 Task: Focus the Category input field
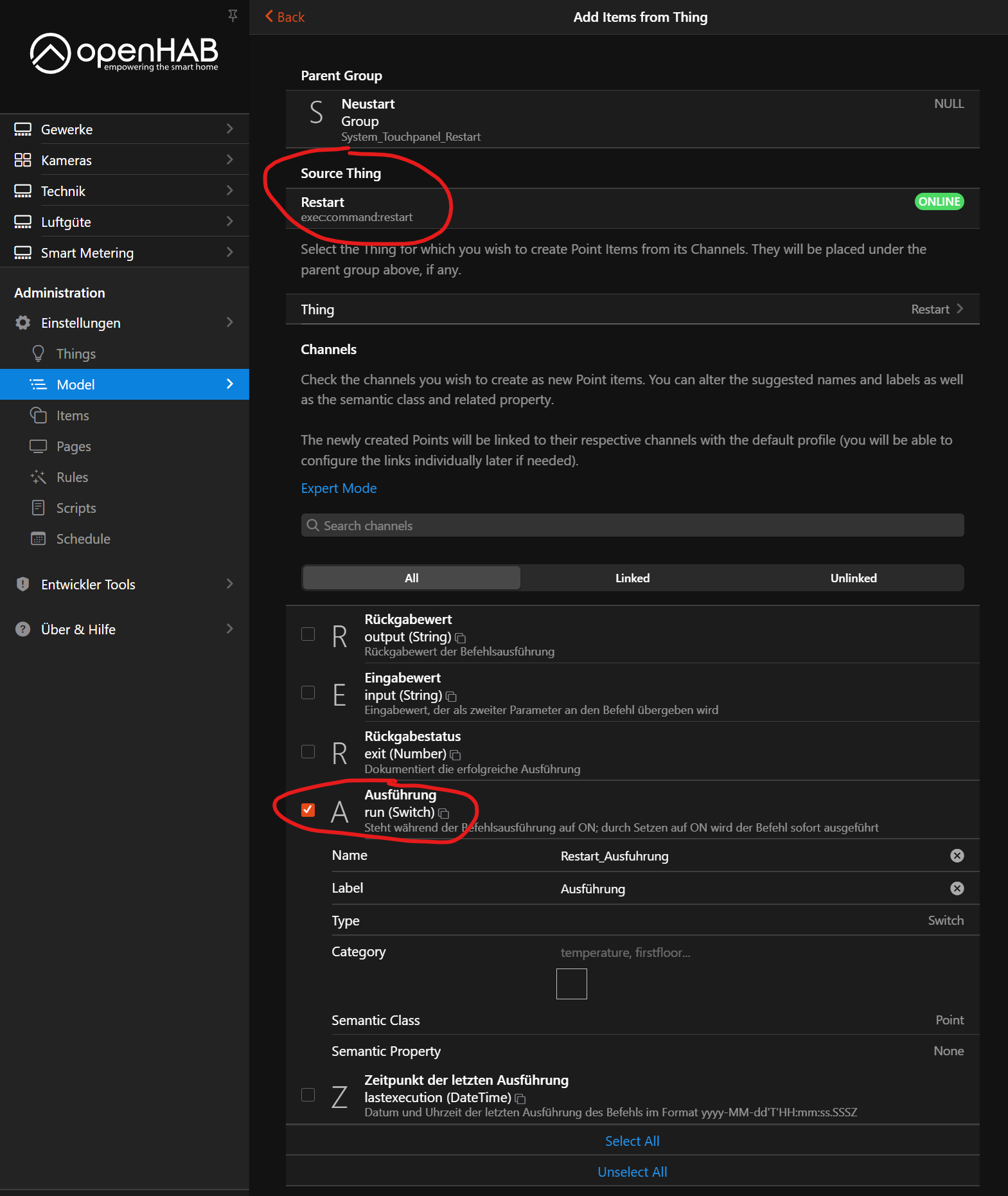761,952
